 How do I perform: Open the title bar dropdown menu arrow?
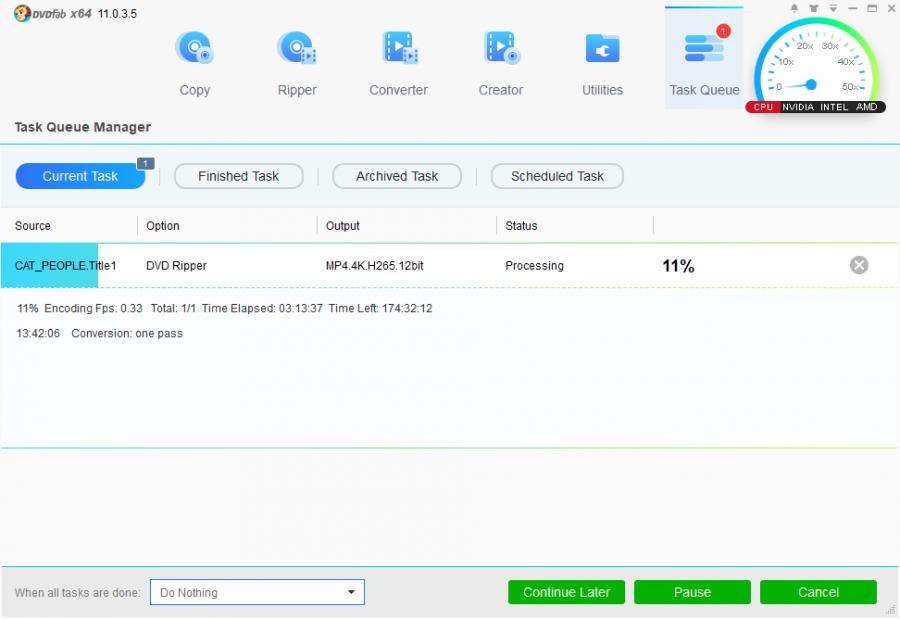pos(833,8)
